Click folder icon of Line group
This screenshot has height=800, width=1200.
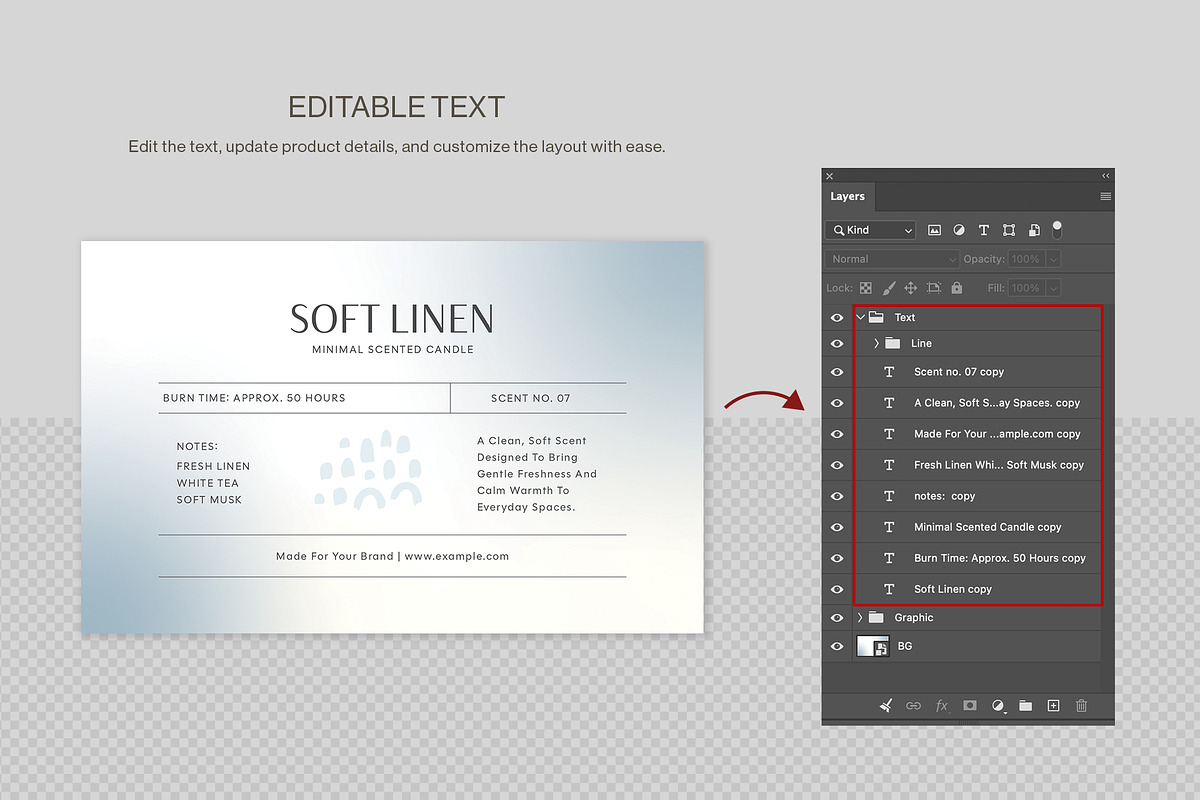(892, 343)
